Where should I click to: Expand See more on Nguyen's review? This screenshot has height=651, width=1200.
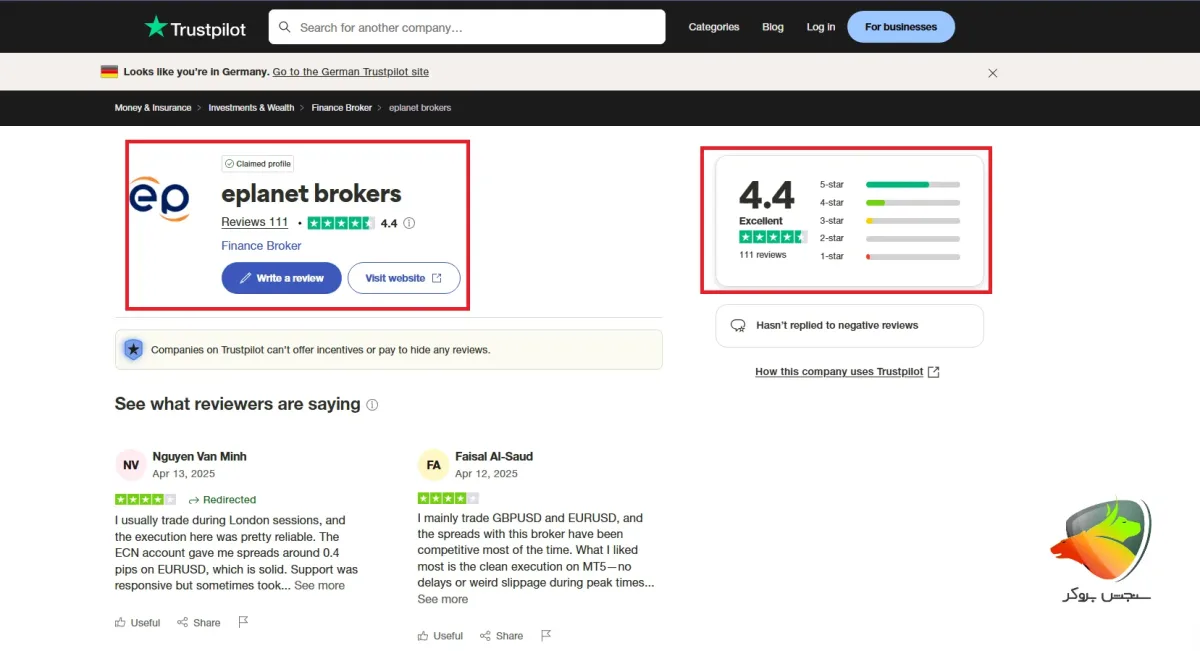point(319,586)
